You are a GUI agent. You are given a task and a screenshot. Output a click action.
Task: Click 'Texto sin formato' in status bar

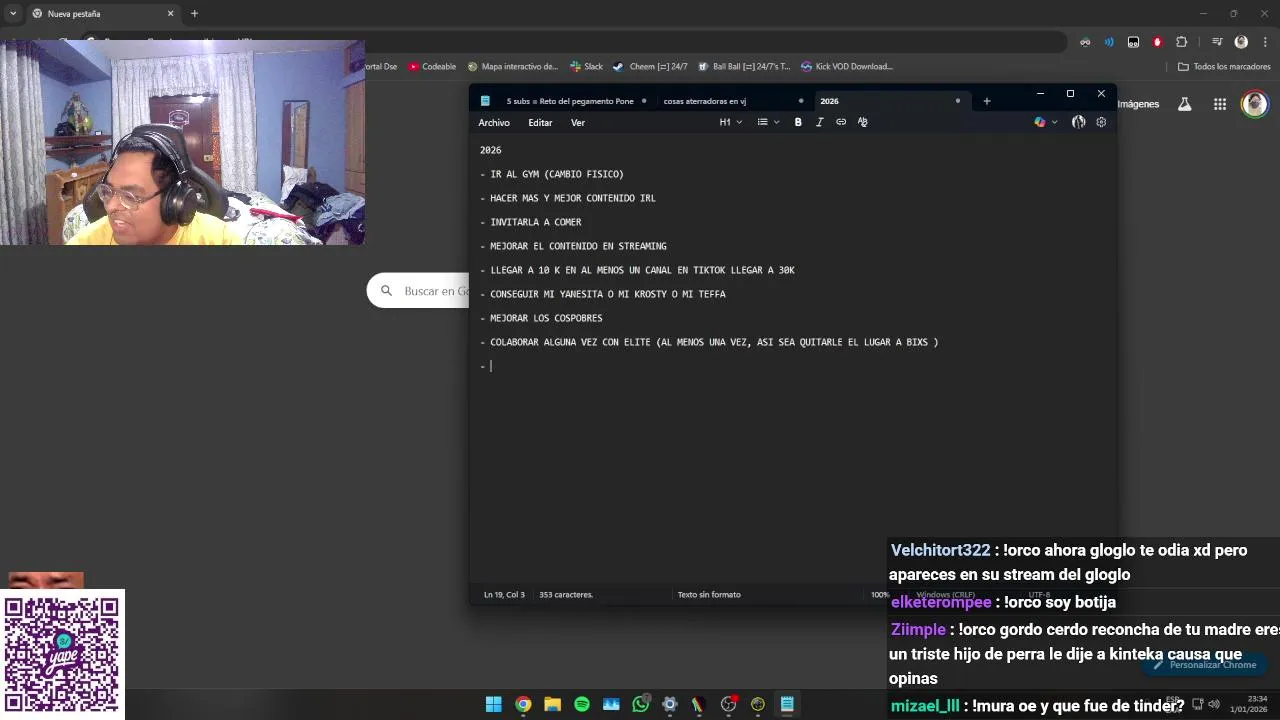point(709,595)
